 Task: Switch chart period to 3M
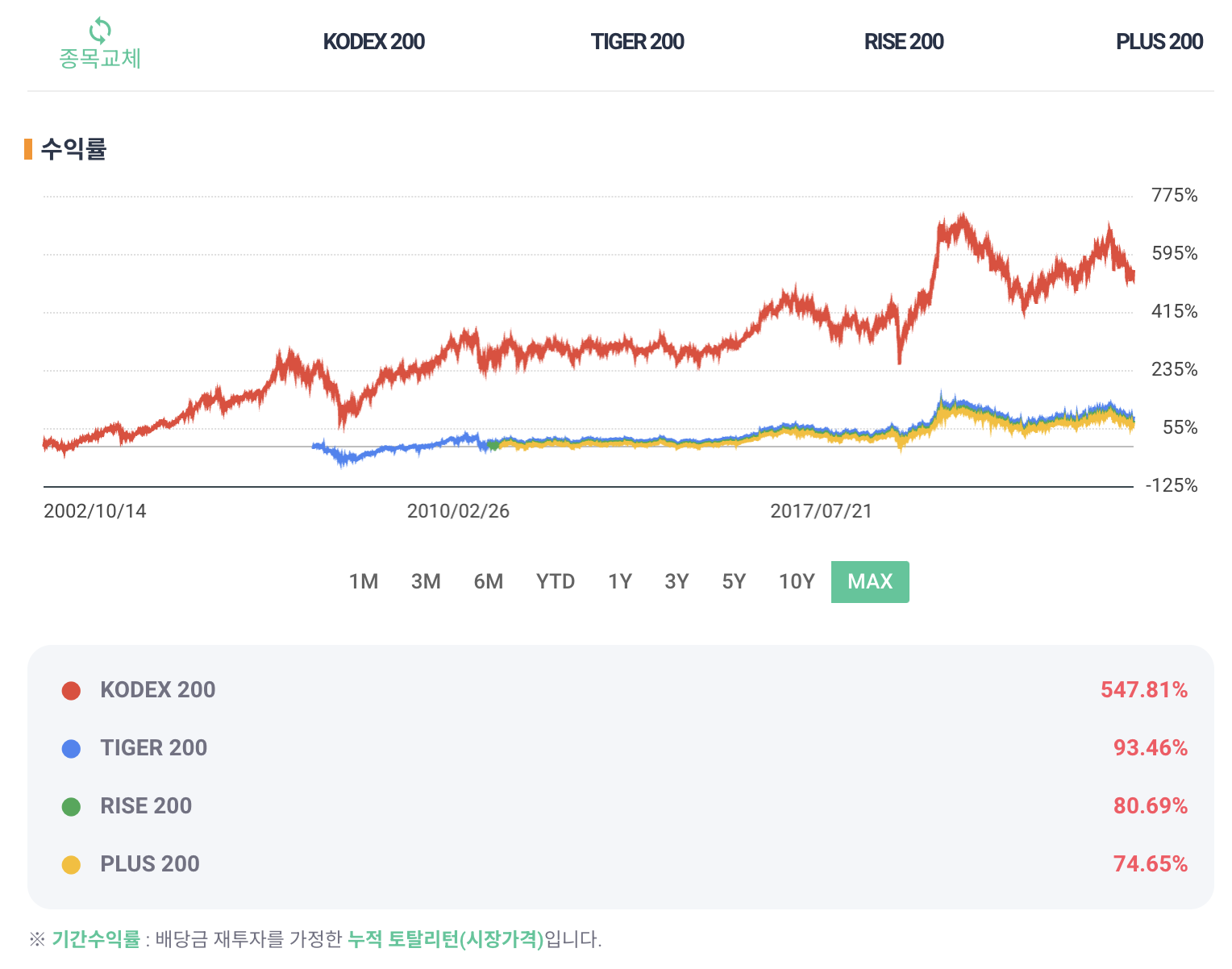(426, 581)
